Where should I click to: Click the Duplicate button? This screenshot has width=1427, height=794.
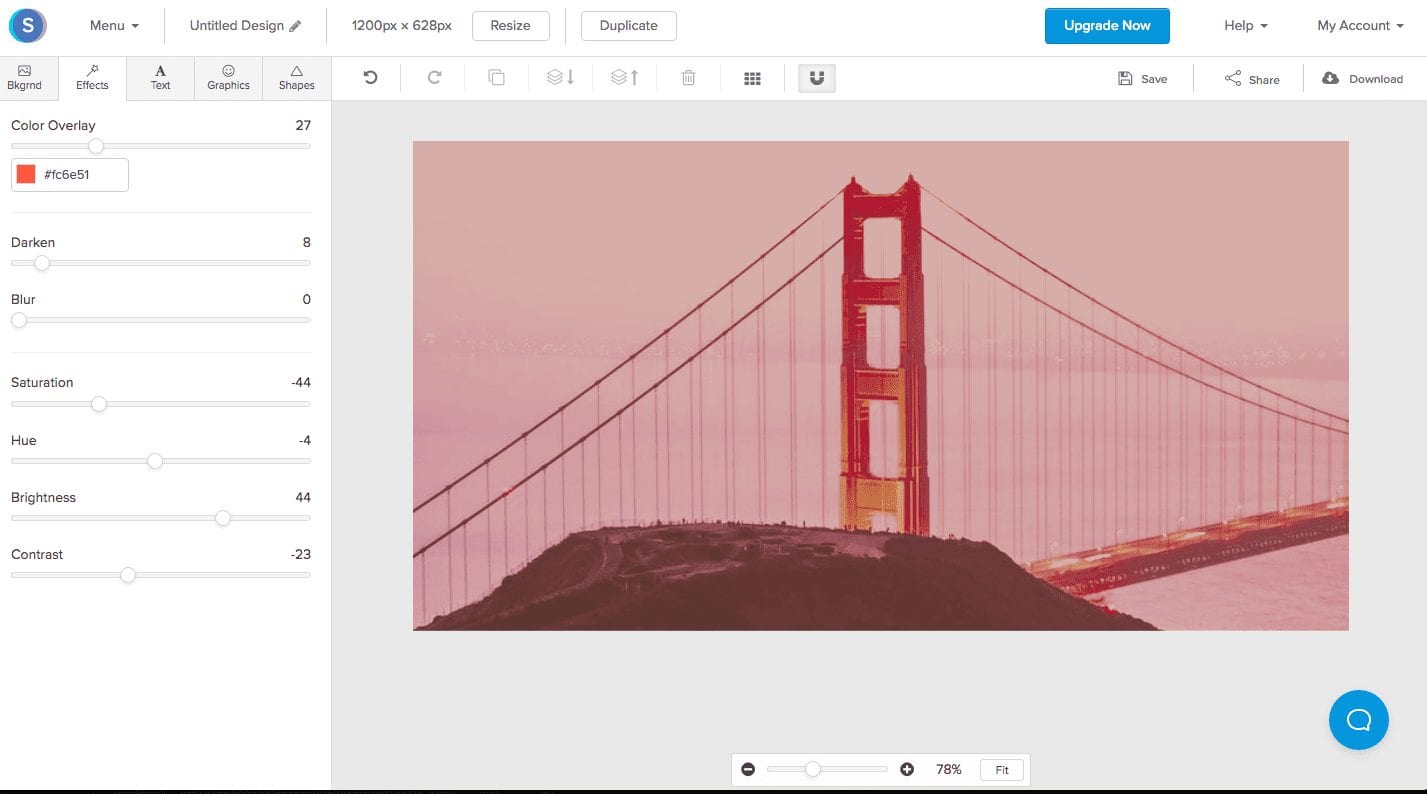coord(629,26)
